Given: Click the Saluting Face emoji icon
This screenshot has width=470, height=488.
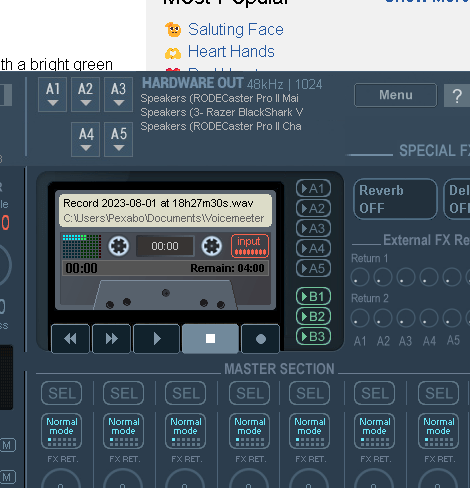Looking at the screenshot, I should point(173,30).
